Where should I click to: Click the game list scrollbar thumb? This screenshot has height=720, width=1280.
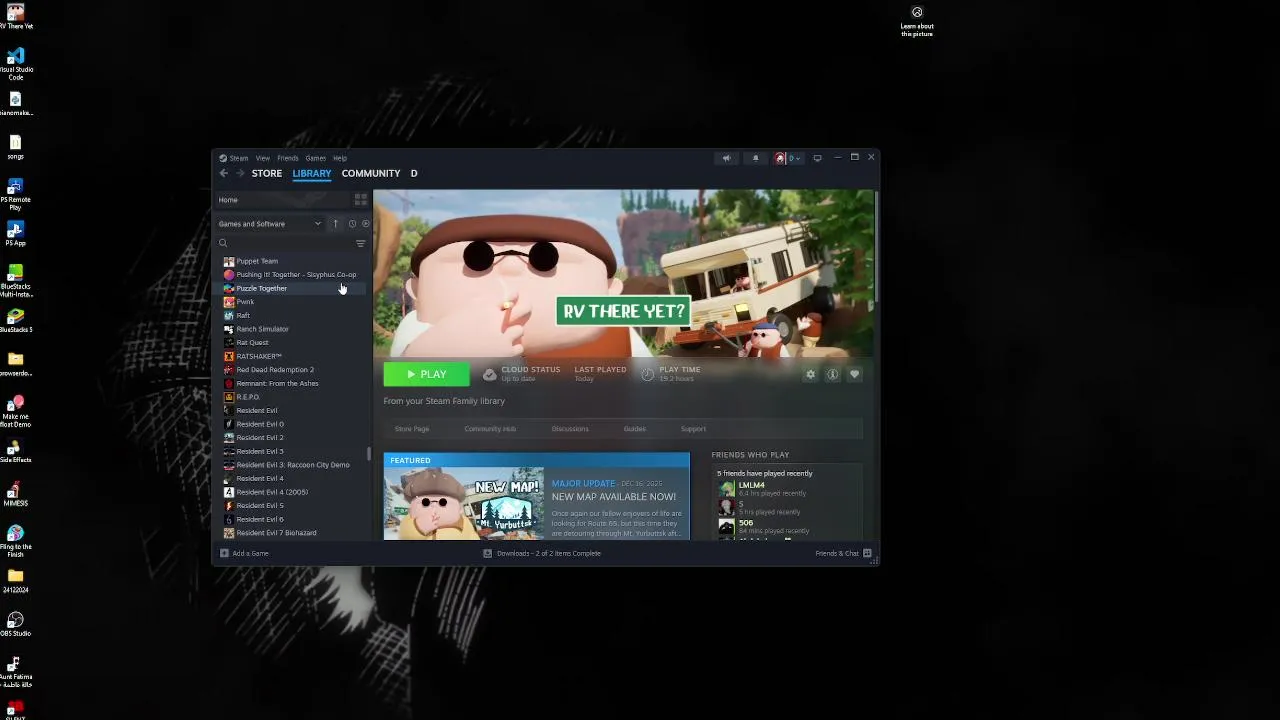(x=369, y=455)
